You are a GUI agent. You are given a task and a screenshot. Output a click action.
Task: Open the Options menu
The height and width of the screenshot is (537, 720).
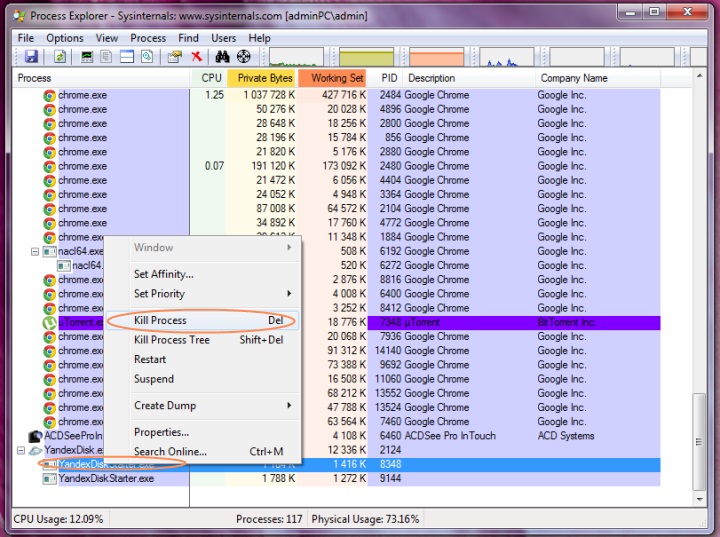(65, 38)
